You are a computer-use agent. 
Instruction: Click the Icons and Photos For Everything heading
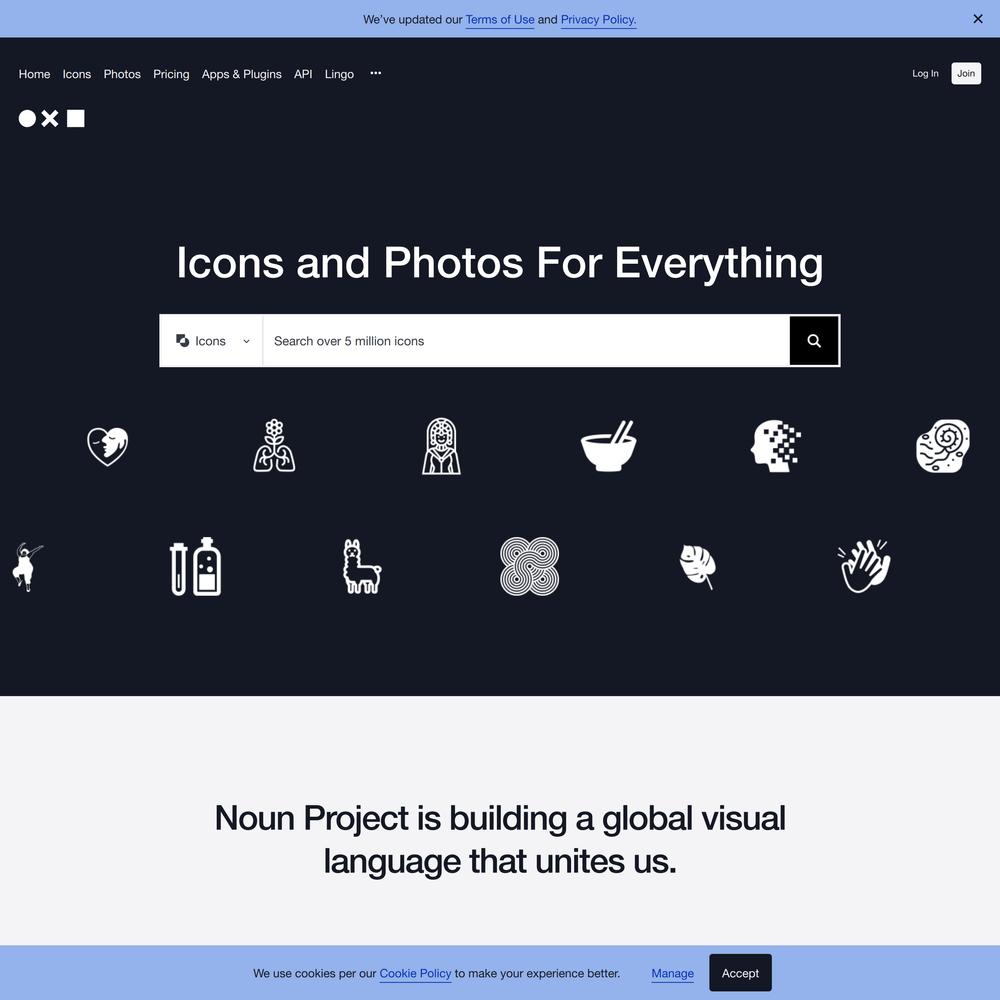coord(500,263)
